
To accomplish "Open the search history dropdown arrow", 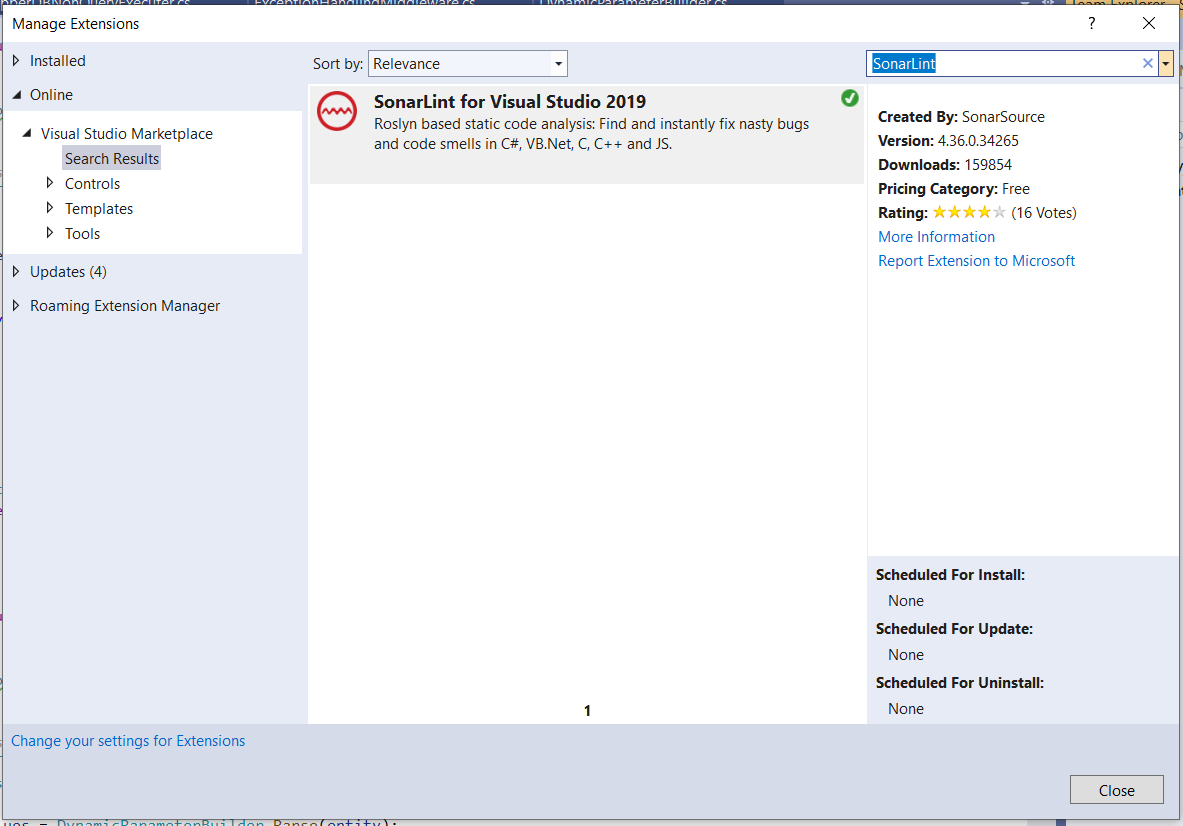I will point(1166,63).
